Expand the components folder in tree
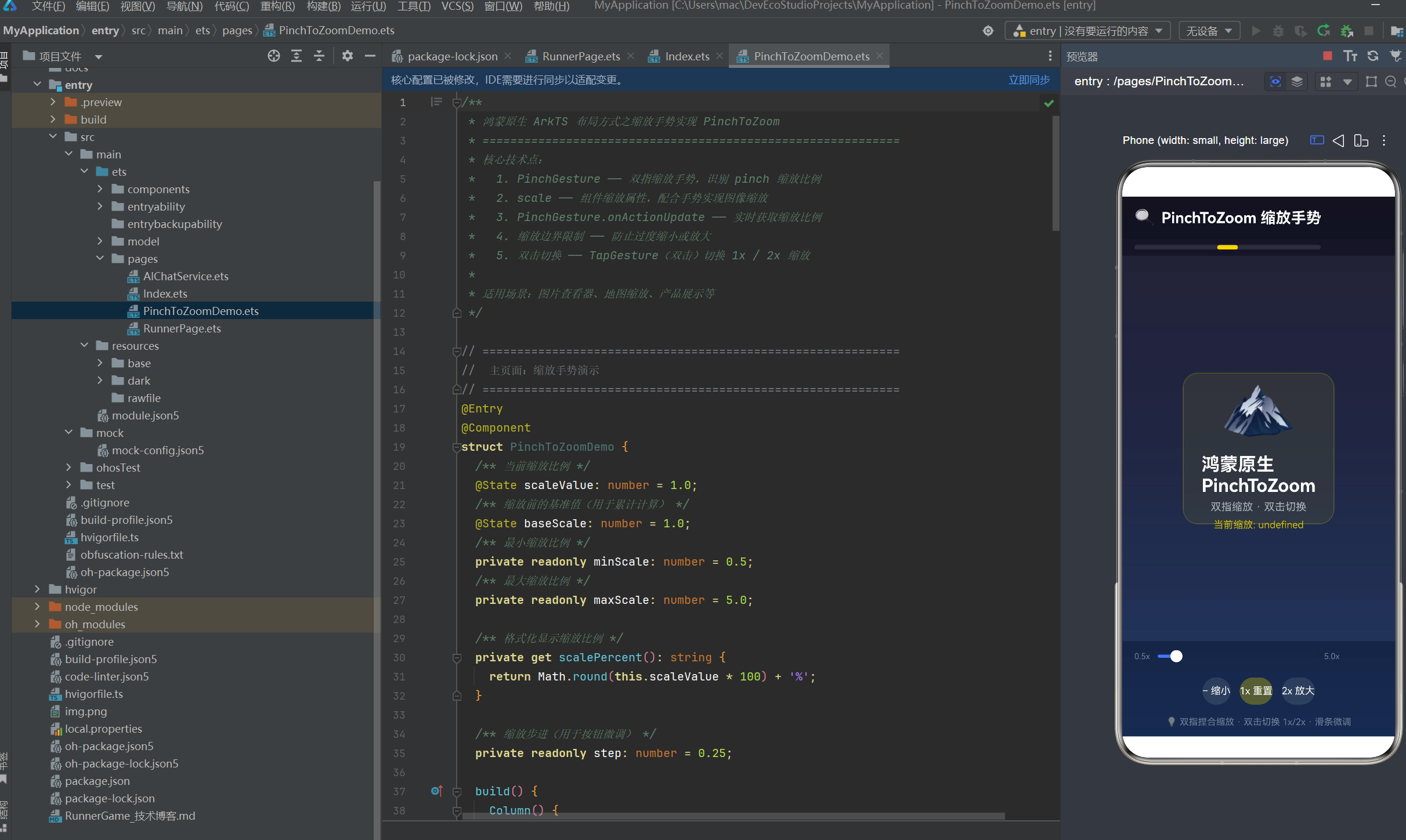1406x840 pixels. 100,189
